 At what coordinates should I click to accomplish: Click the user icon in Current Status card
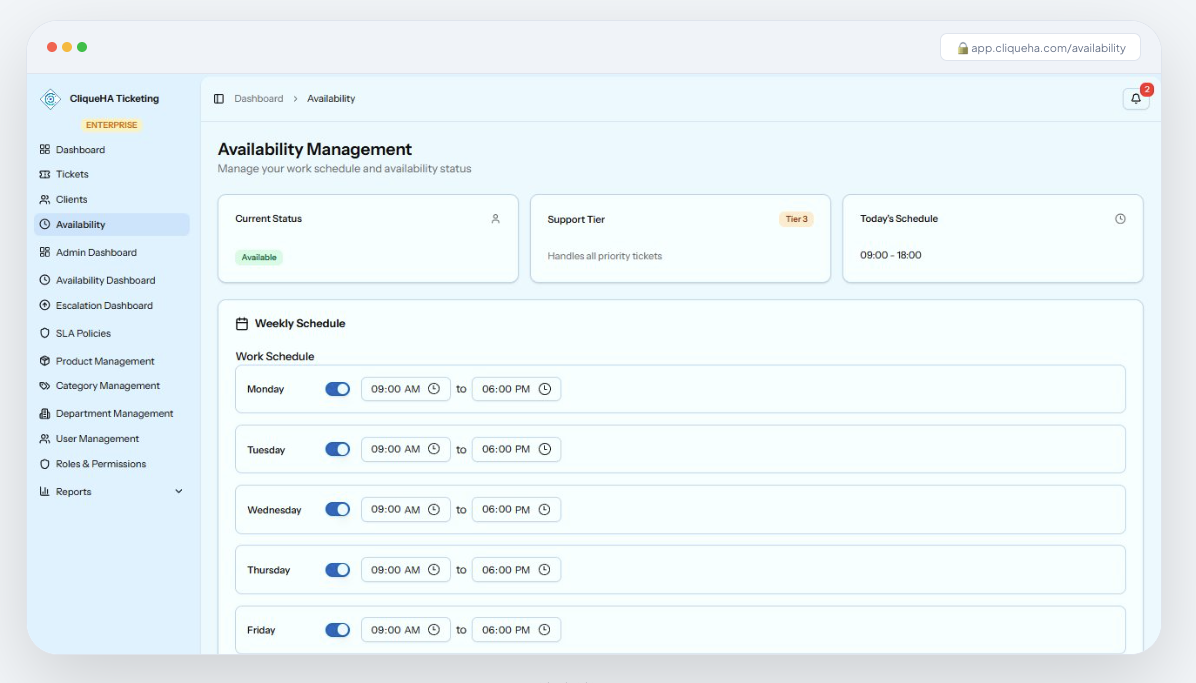click(495, 219)
